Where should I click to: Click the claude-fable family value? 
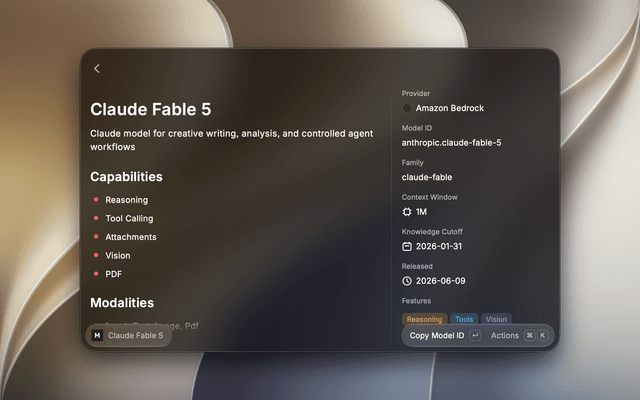pos(427,177)
